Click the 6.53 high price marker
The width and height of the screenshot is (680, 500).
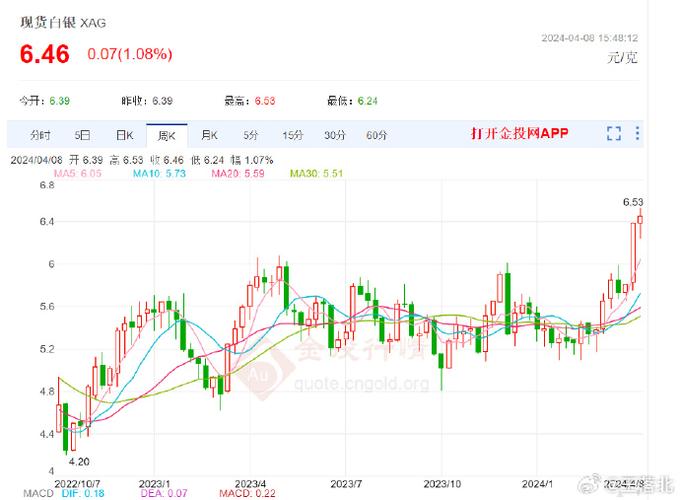pyautogui.click(x=632, y=202)
